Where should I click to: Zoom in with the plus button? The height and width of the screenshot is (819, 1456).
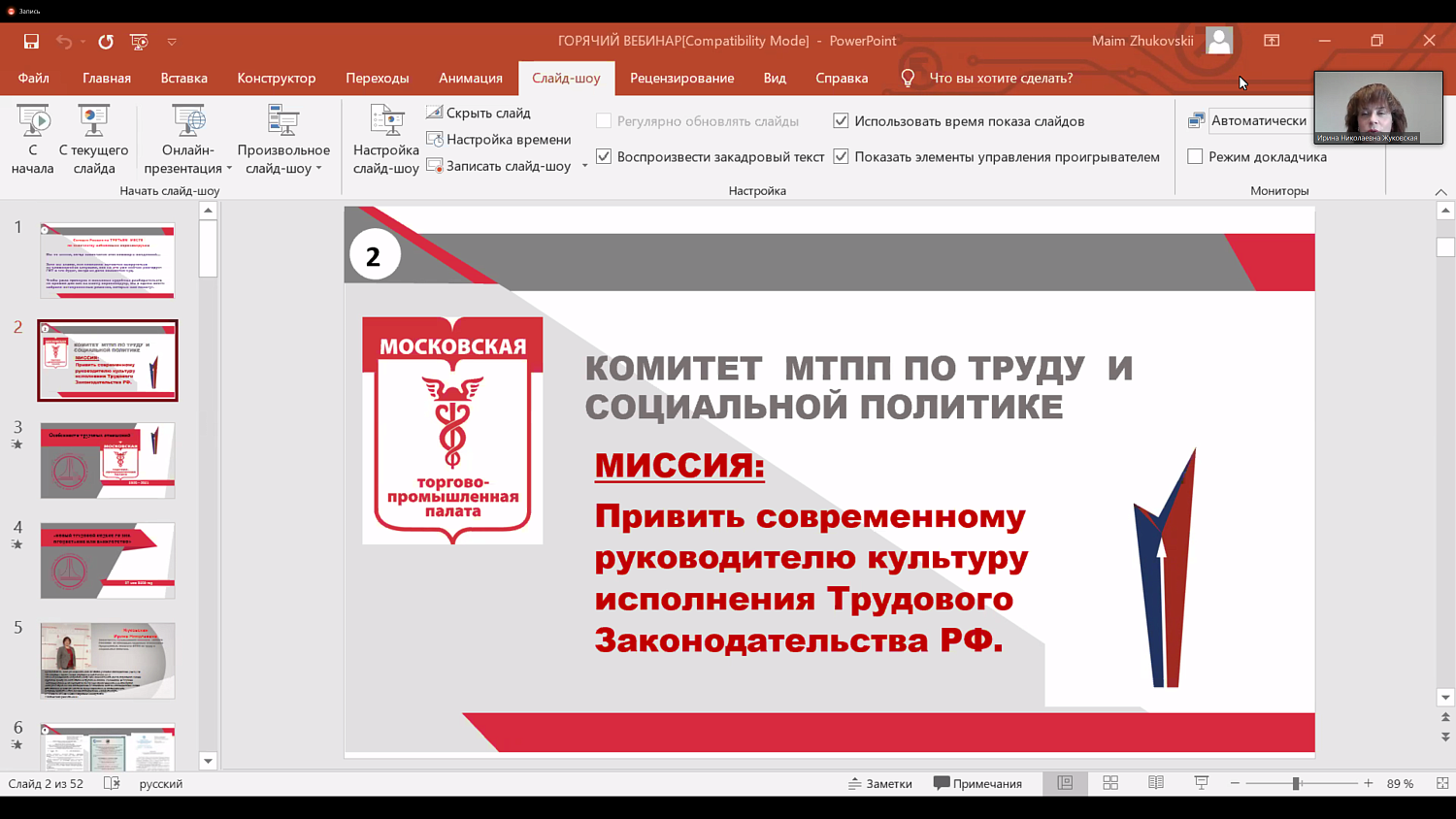1369,783
